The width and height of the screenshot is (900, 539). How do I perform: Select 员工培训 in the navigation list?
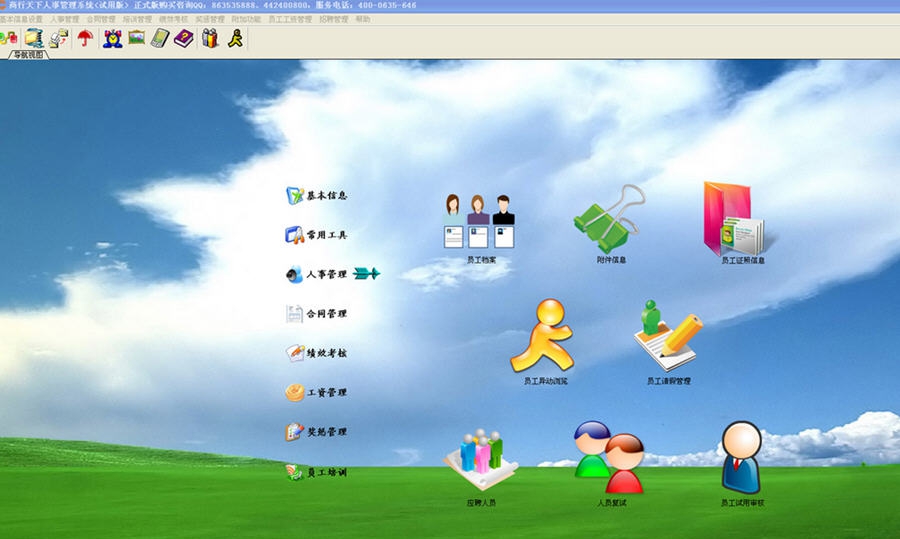coord(317,472)
